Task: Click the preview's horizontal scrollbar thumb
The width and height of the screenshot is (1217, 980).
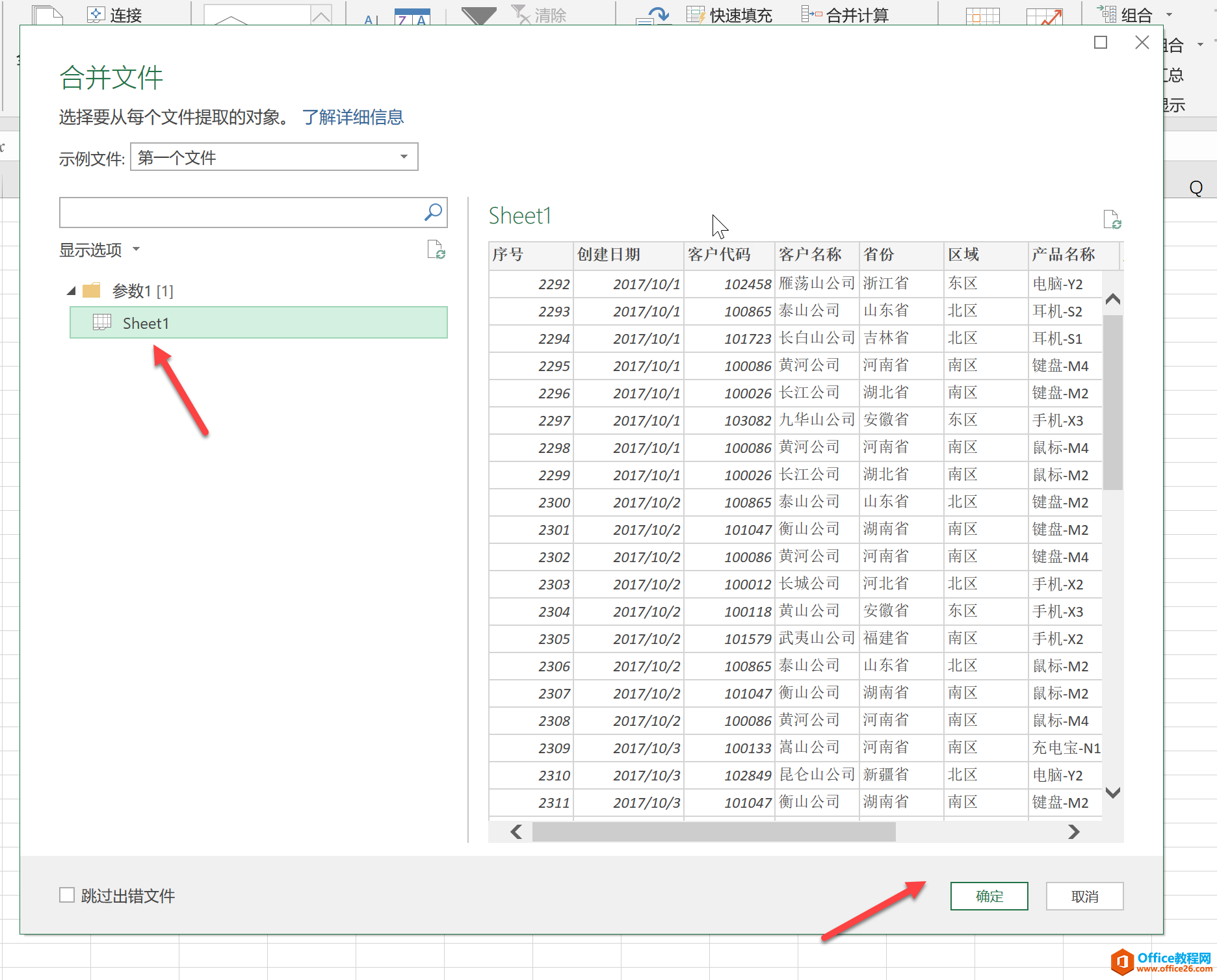Action: [x=714, y=832]
